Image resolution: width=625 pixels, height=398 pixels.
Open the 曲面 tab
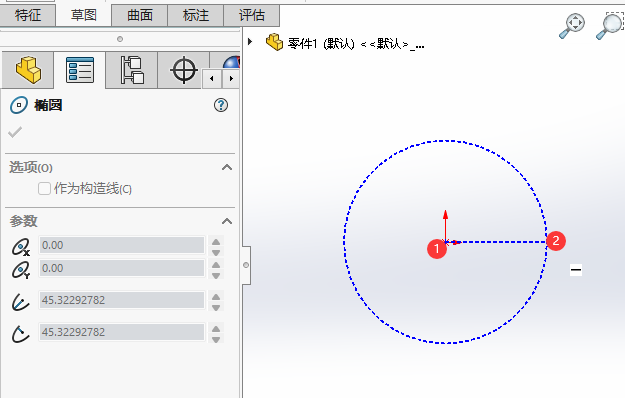[x=140, y=16]
